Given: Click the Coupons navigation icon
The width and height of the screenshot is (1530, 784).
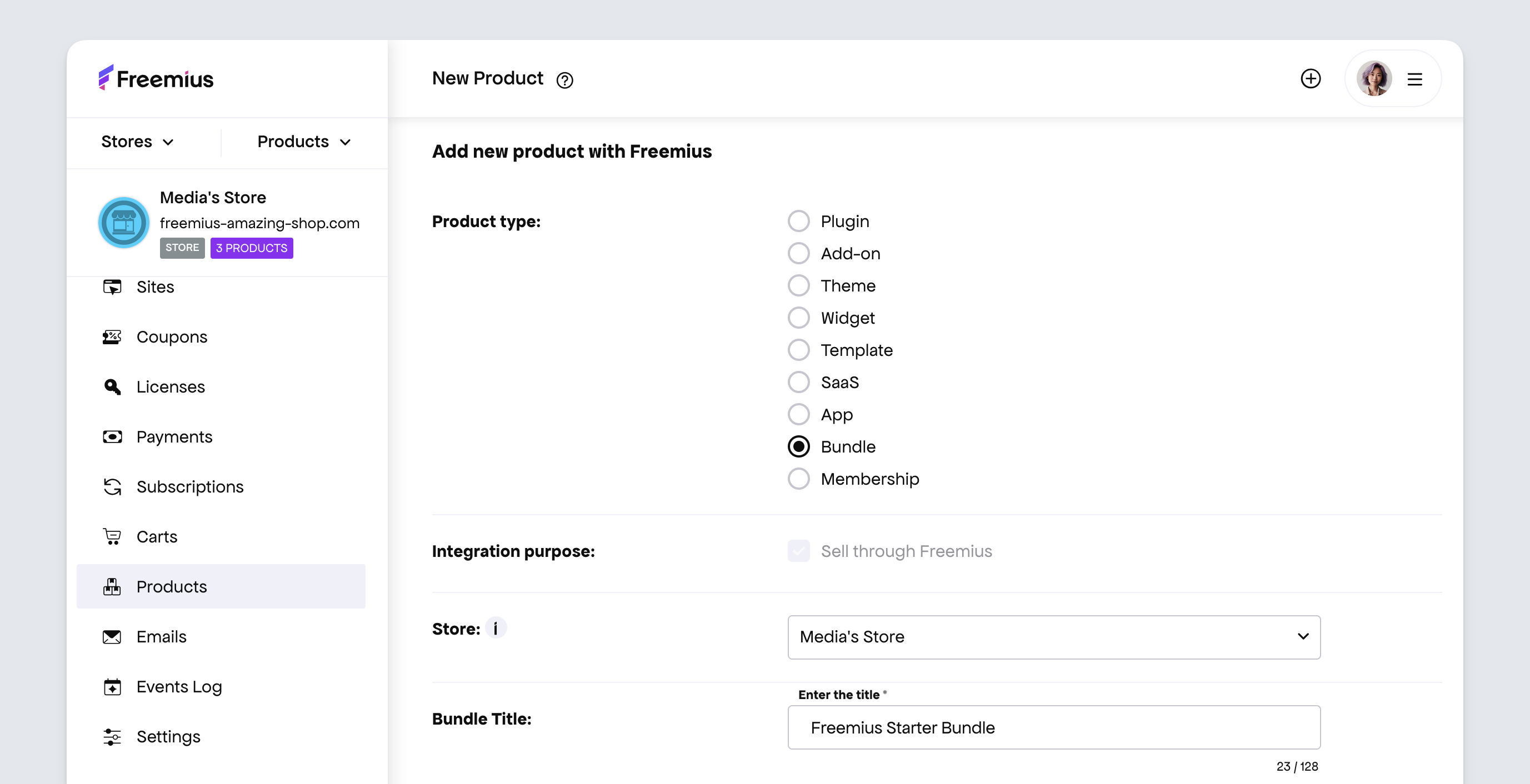Looking at the screenshot, I should pyautogui.click(x=112, y=336).
